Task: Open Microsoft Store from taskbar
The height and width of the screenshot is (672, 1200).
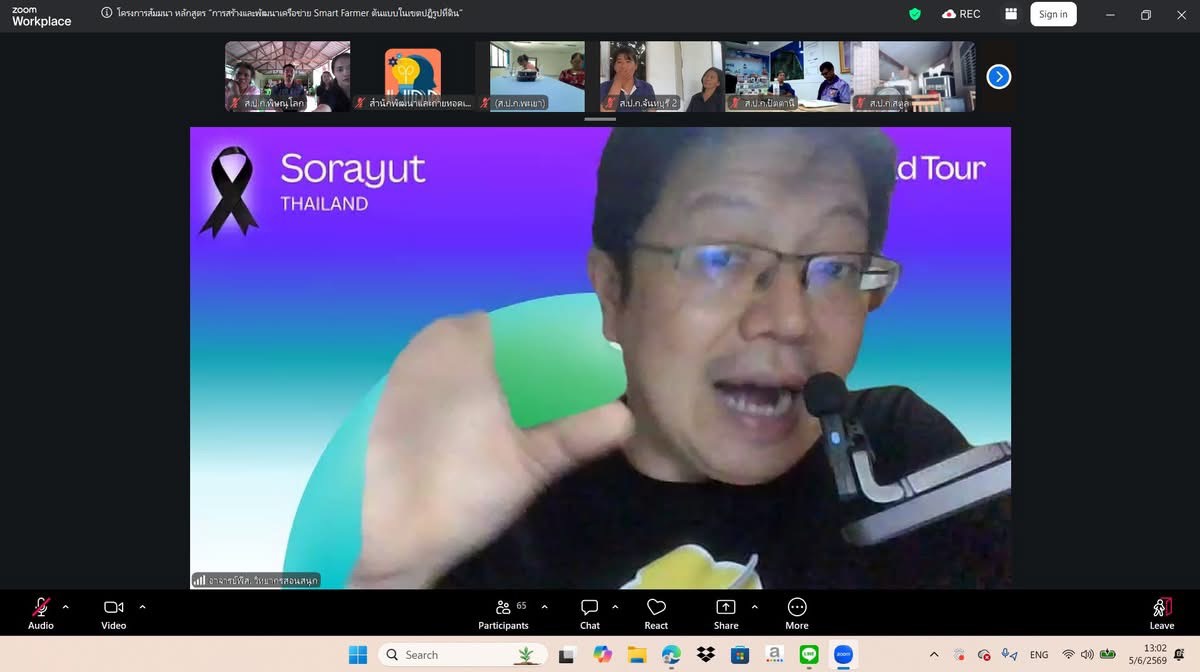Action: [740, 655]
